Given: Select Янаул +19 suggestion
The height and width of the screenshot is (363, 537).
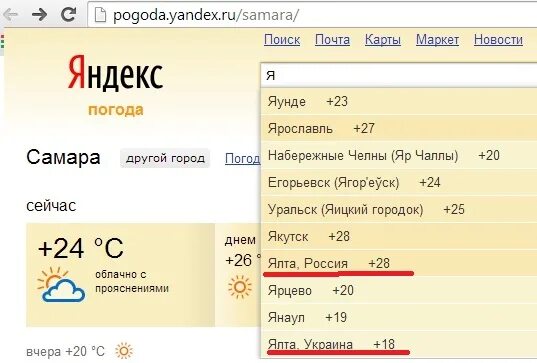Looking at the screenshot, I should [x=399, y=317].
